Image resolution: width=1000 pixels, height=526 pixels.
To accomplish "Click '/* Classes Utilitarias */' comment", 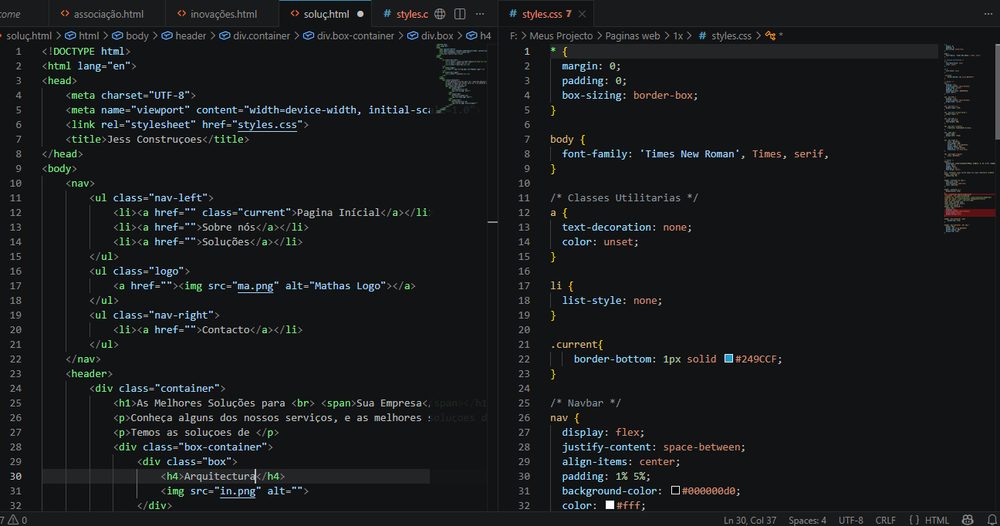I will pyautogui.click(x=624, y=198).
